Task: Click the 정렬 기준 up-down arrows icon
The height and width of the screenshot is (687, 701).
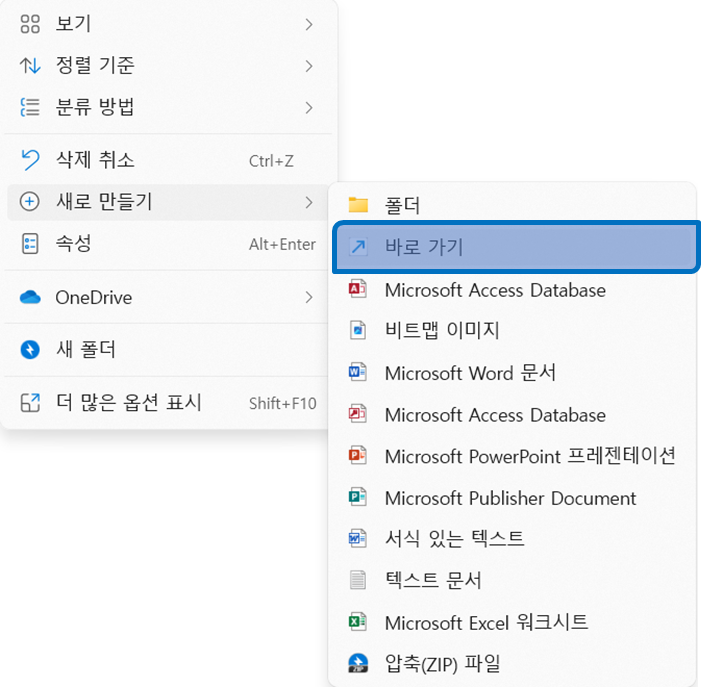Action: 30,66
